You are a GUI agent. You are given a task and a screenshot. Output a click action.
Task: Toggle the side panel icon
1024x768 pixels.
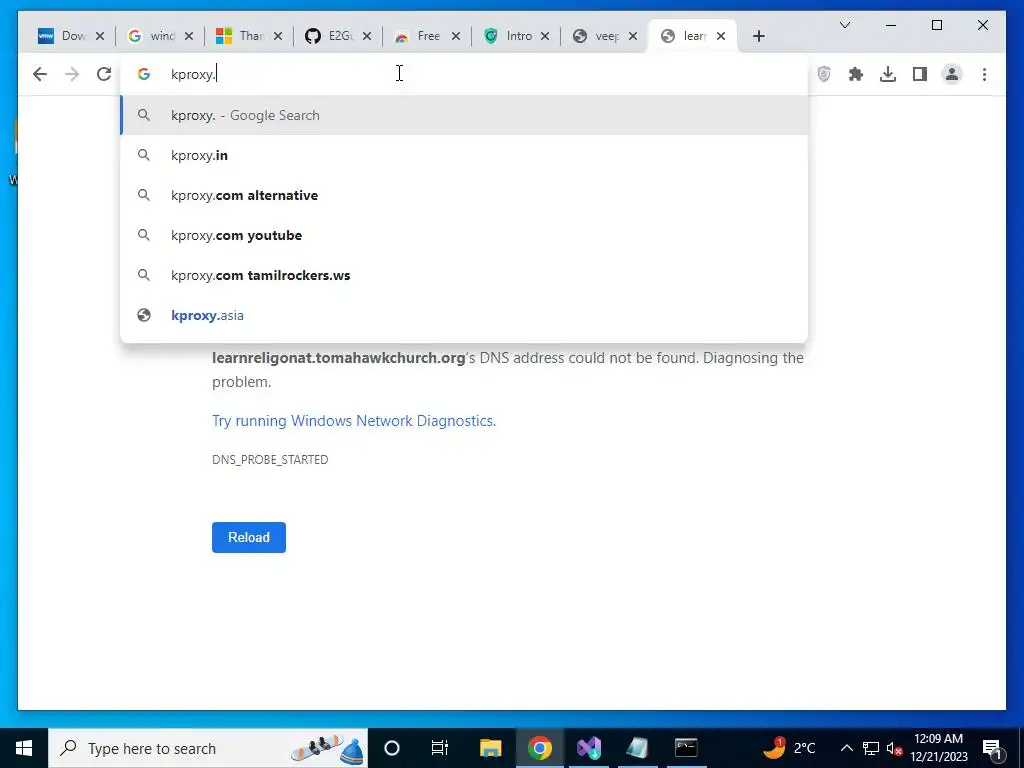[920, 74]
